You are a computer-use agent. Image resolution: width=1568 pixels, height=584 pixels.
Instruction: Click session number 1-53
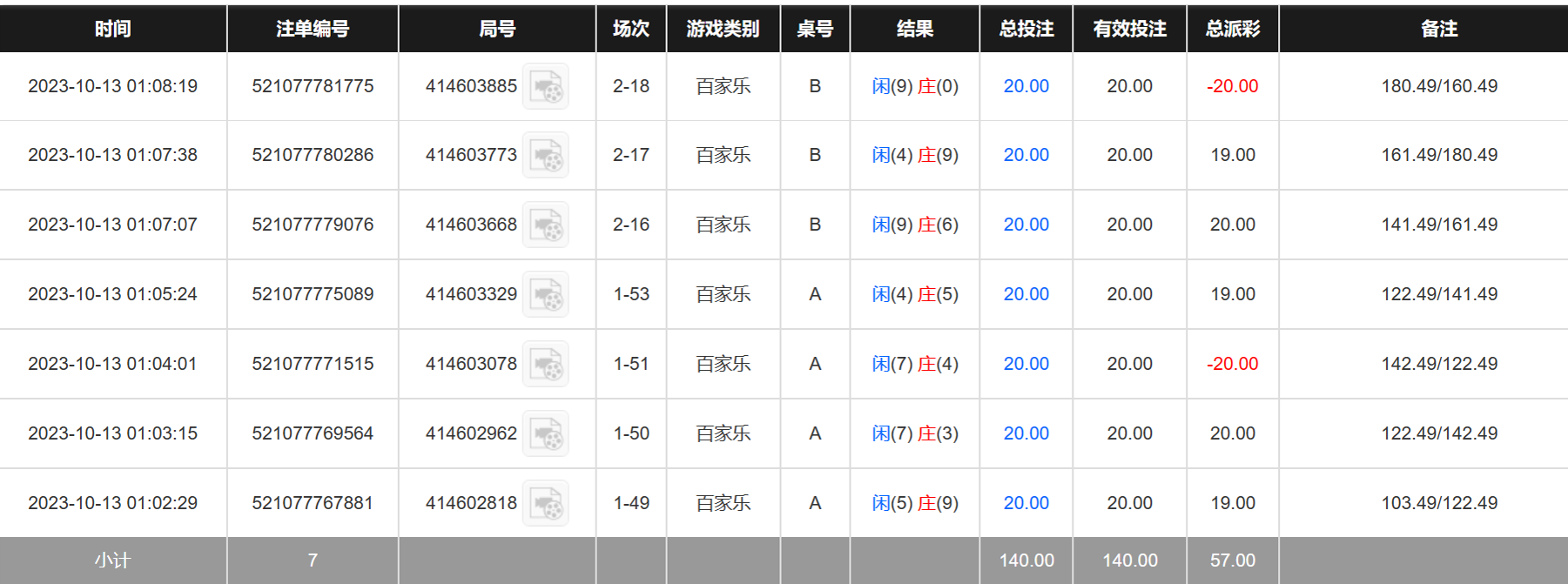[x=631, y=294]
